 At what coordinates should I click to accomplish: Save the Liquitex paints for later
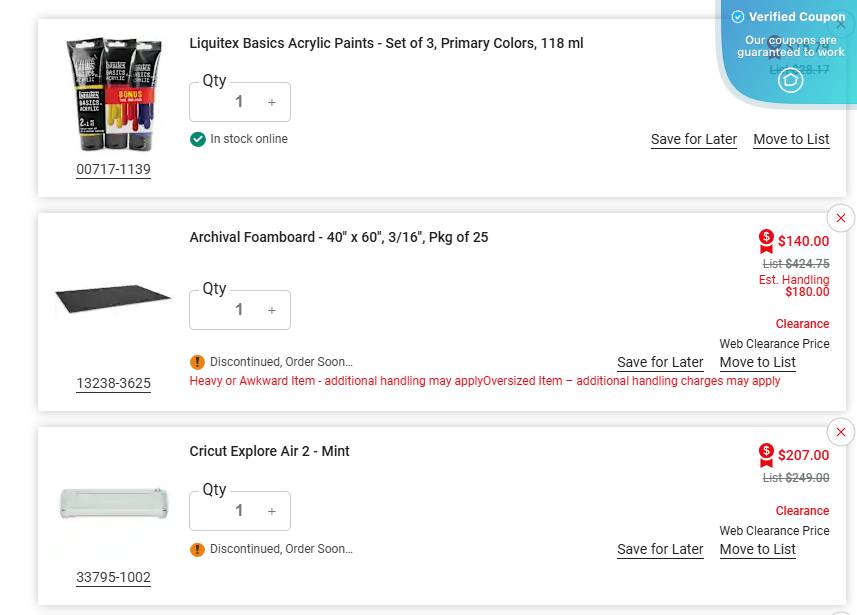(693, 139)
